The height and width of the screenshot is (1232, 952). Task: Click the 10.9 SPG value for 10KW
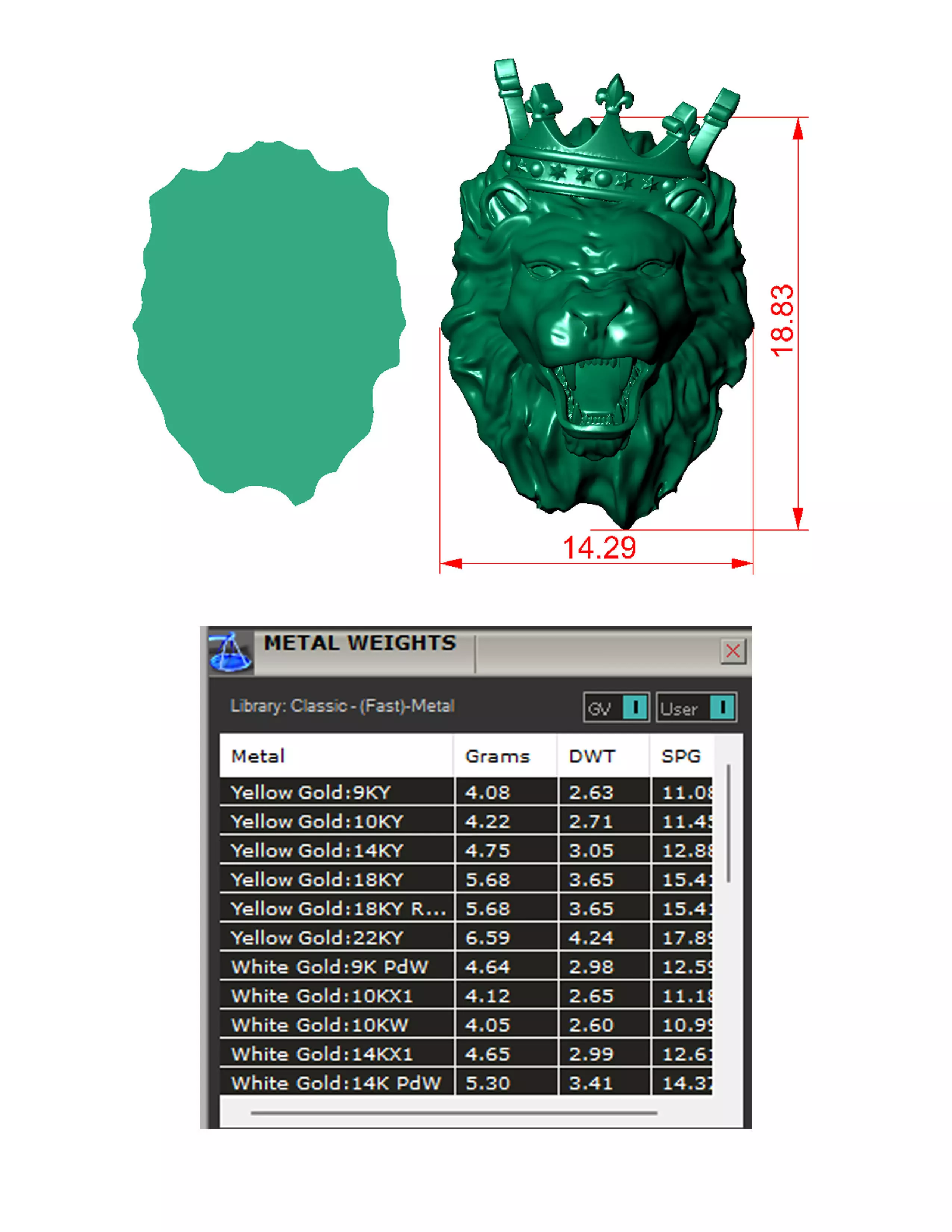tap(687, 1025)
